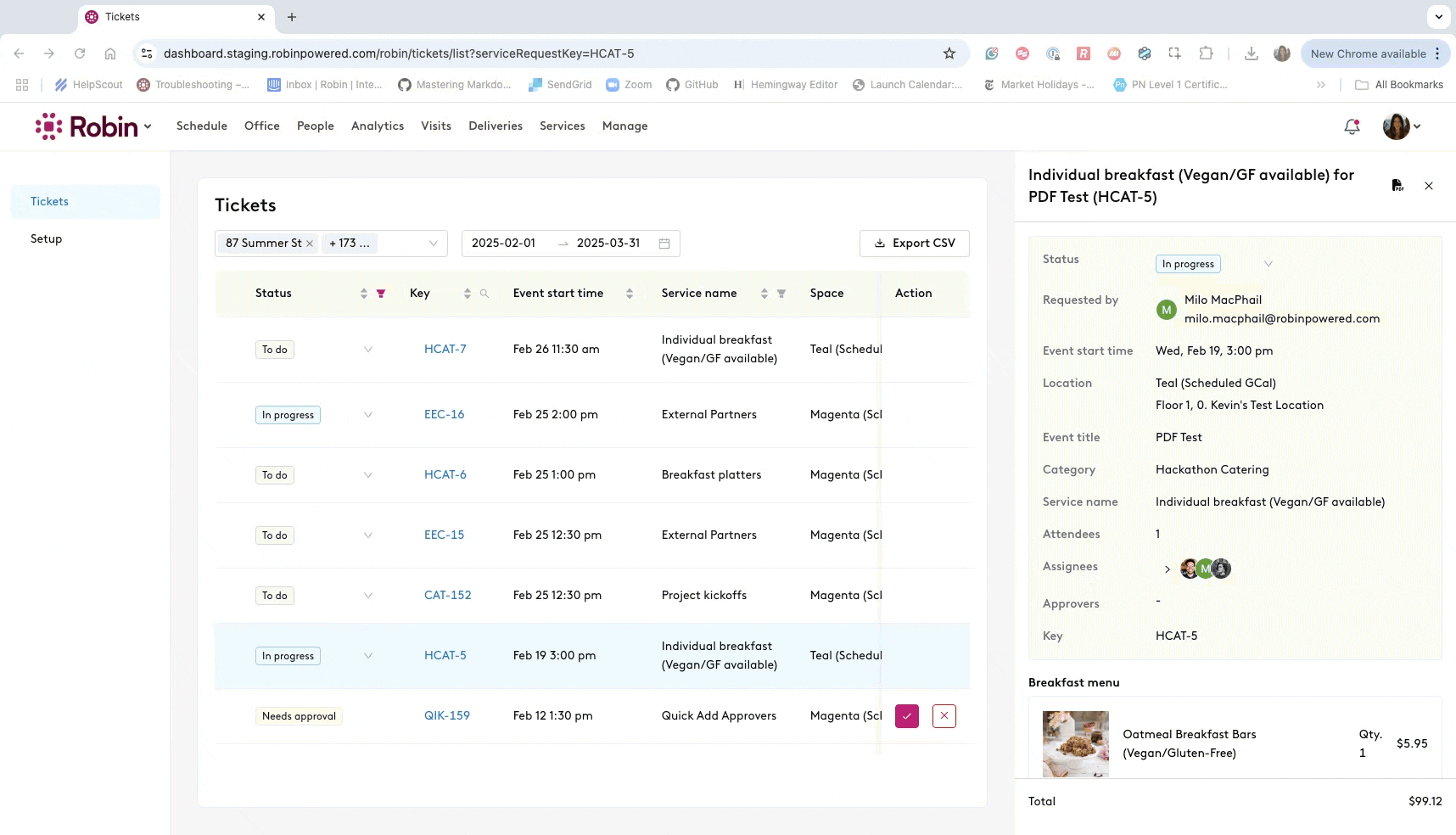Open status dropdown for HCAT-7 row
1456x835 pixels.
coord(368,350)
